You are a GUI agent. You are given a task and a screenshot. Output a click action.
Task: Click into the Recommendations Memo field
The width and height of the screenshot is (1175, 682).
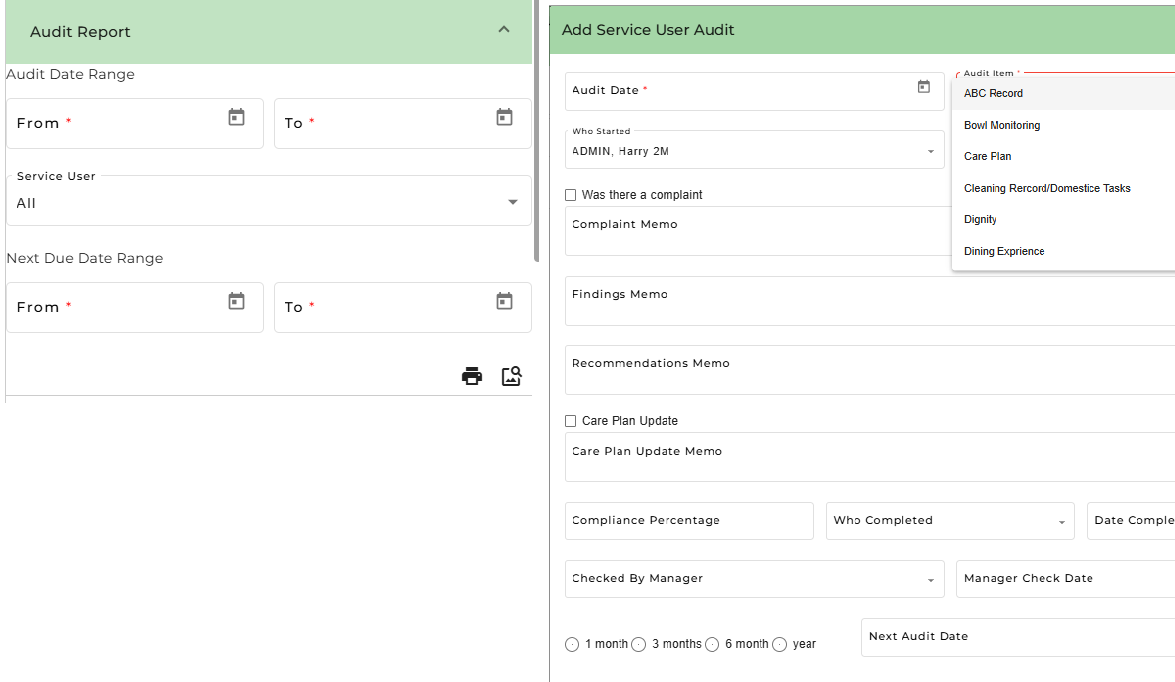[870, 370]
